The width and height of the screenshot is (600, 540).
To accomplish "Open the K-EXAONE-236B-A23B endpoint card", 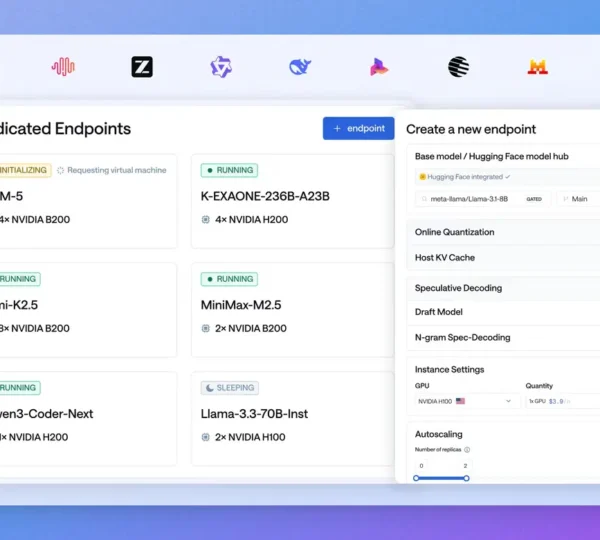I will coord(293,201).
